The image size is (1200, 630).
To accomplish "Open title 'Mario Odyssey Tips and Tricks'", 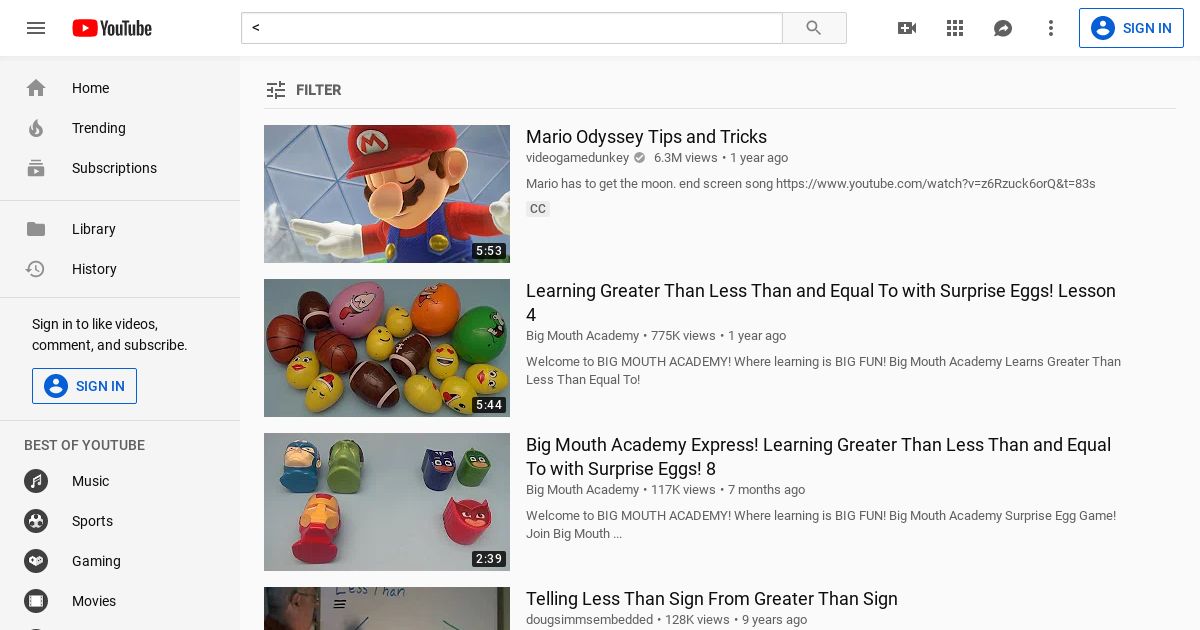I will 646,137.
